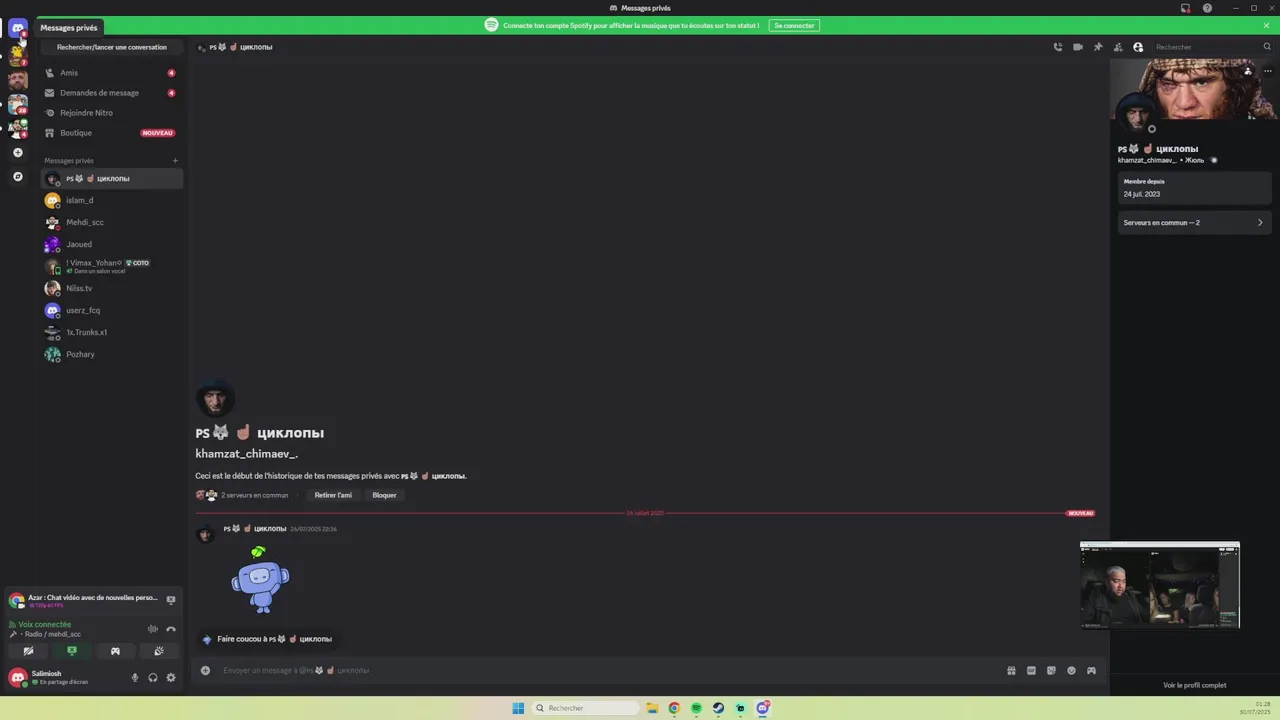Screen dimensions: 1280x720
Task: Open the conversation with Jaoued
Action: click(111, 244)
